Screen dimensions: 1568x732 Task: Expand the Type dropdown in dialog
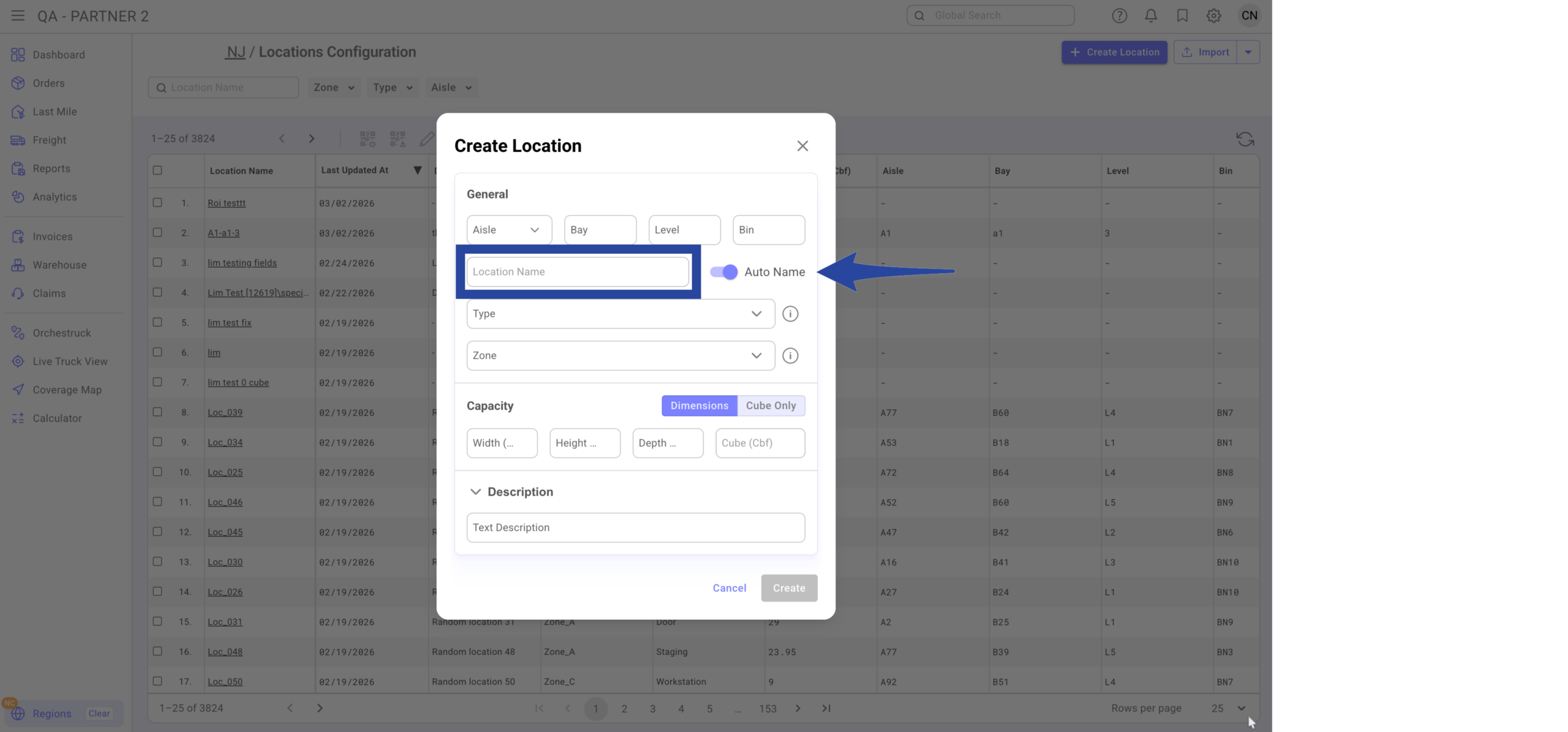tap(620, 314)
